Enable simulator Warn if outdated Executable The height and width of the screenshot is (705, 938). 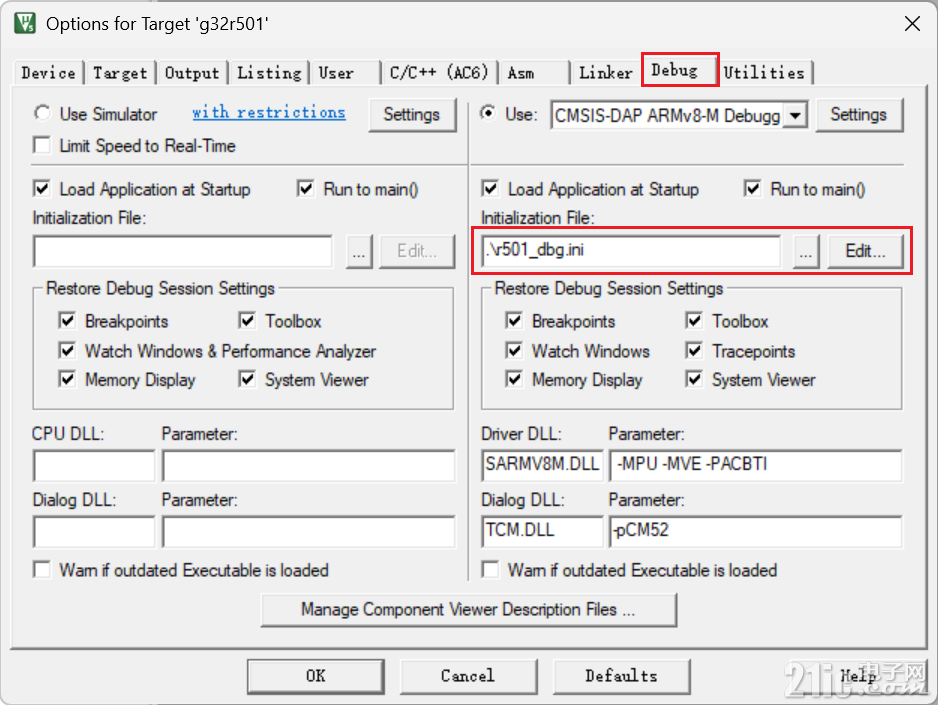coord(42,569)
